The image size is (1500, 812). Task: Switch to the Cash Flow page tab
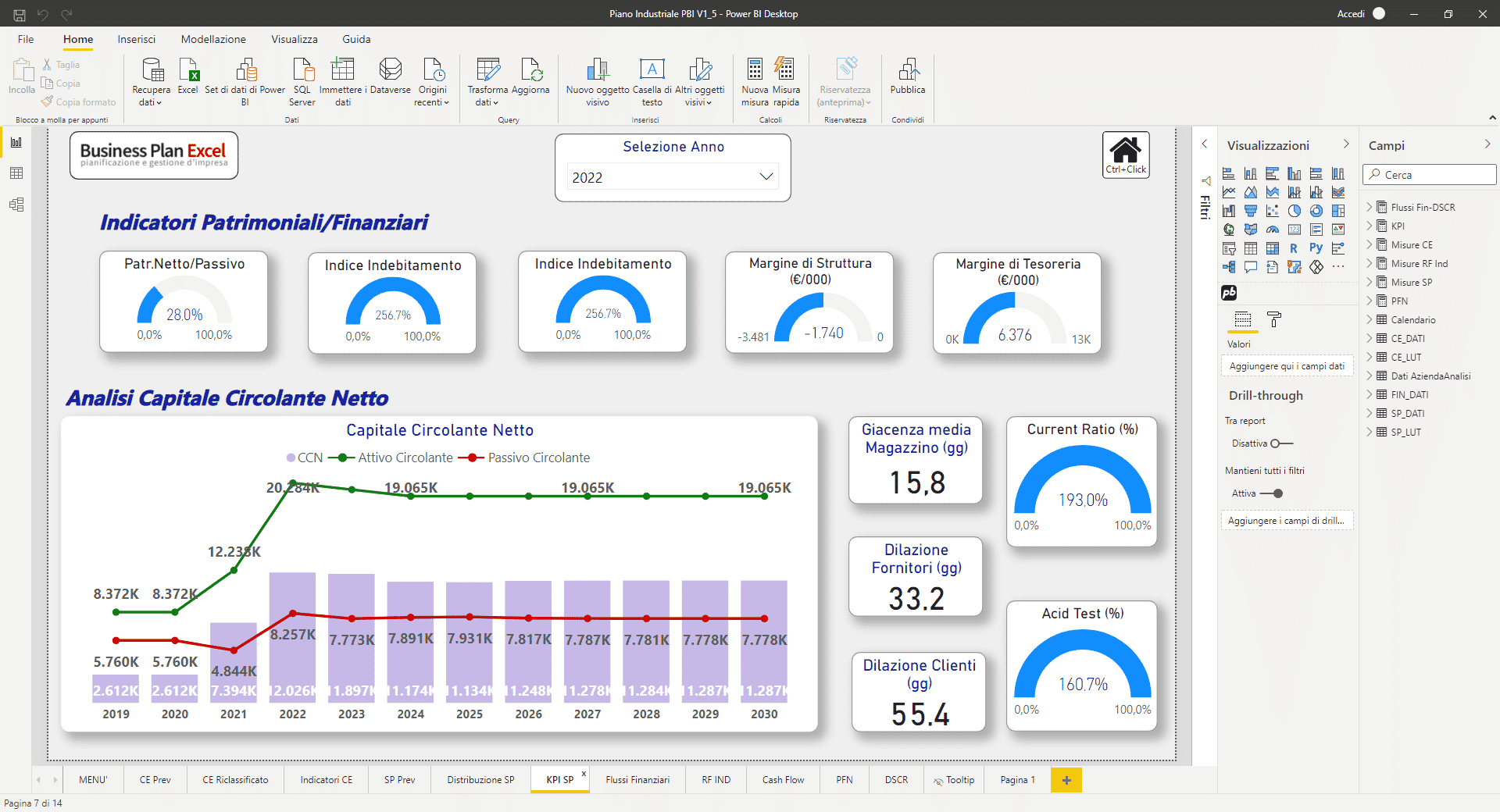click(783, 780)
